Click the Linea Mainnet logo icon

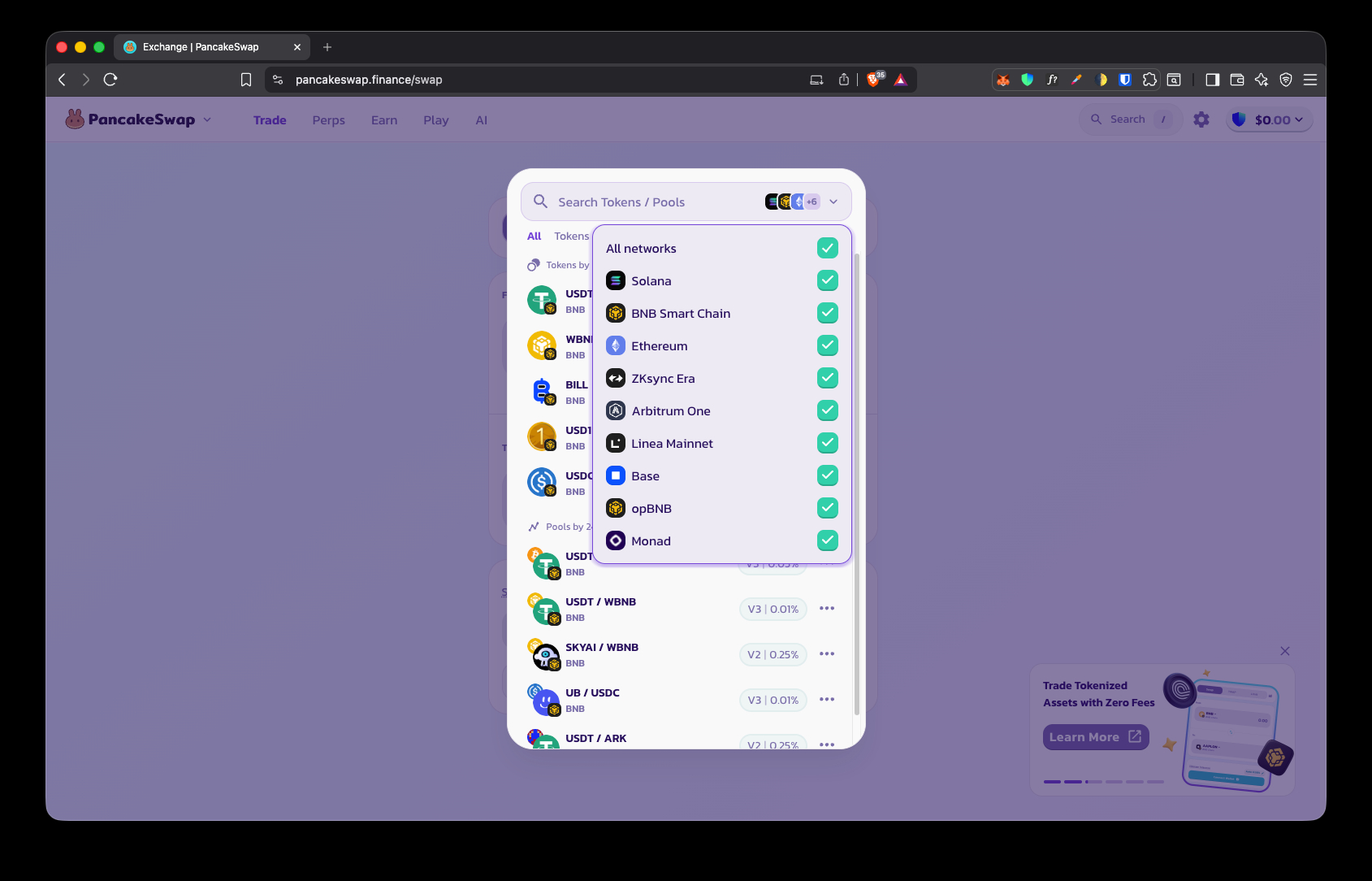point(616,443)
